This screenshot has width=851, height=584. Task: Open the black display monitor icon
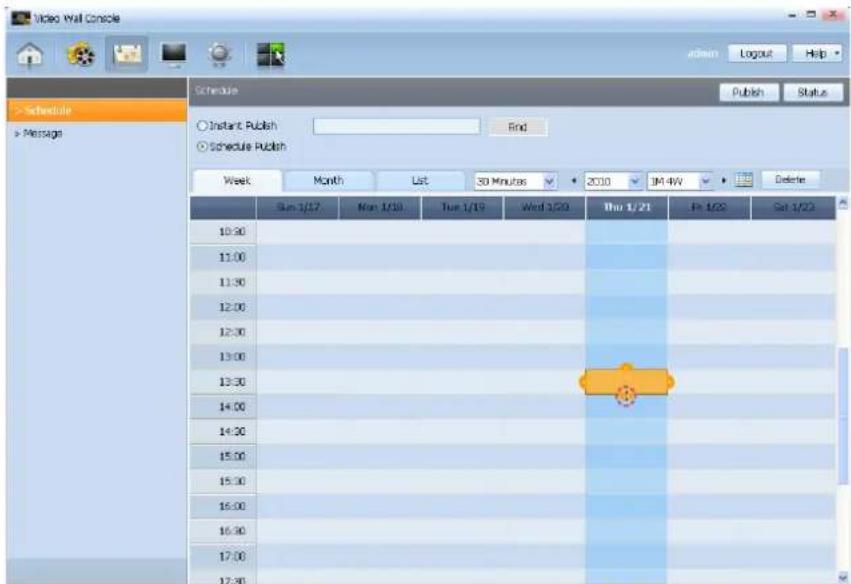(174, 54)
